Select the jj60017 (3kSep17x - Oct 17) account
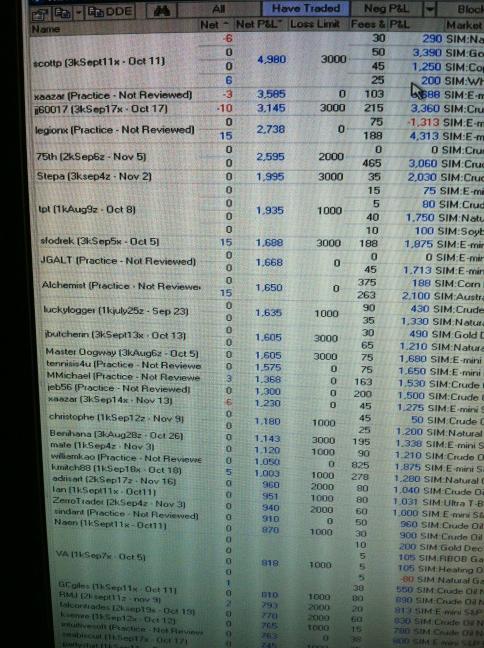The height and width of the screenshot is (648, 484). click(x=101, y=110)
